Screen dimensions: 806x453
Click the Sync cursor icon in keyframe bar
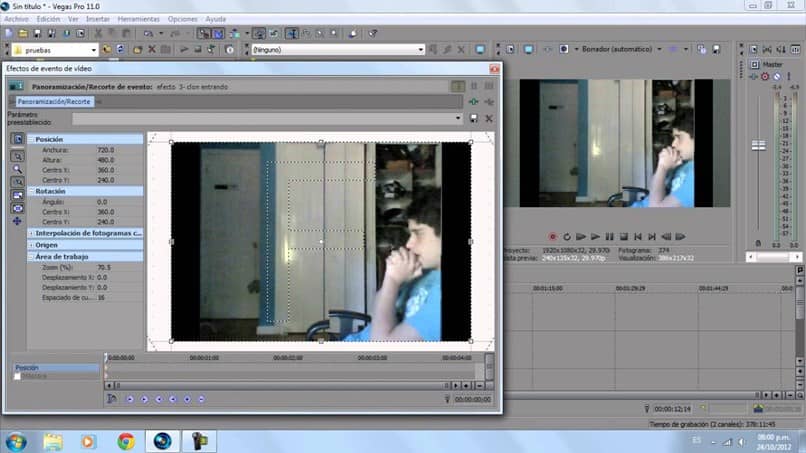[112, 399]
